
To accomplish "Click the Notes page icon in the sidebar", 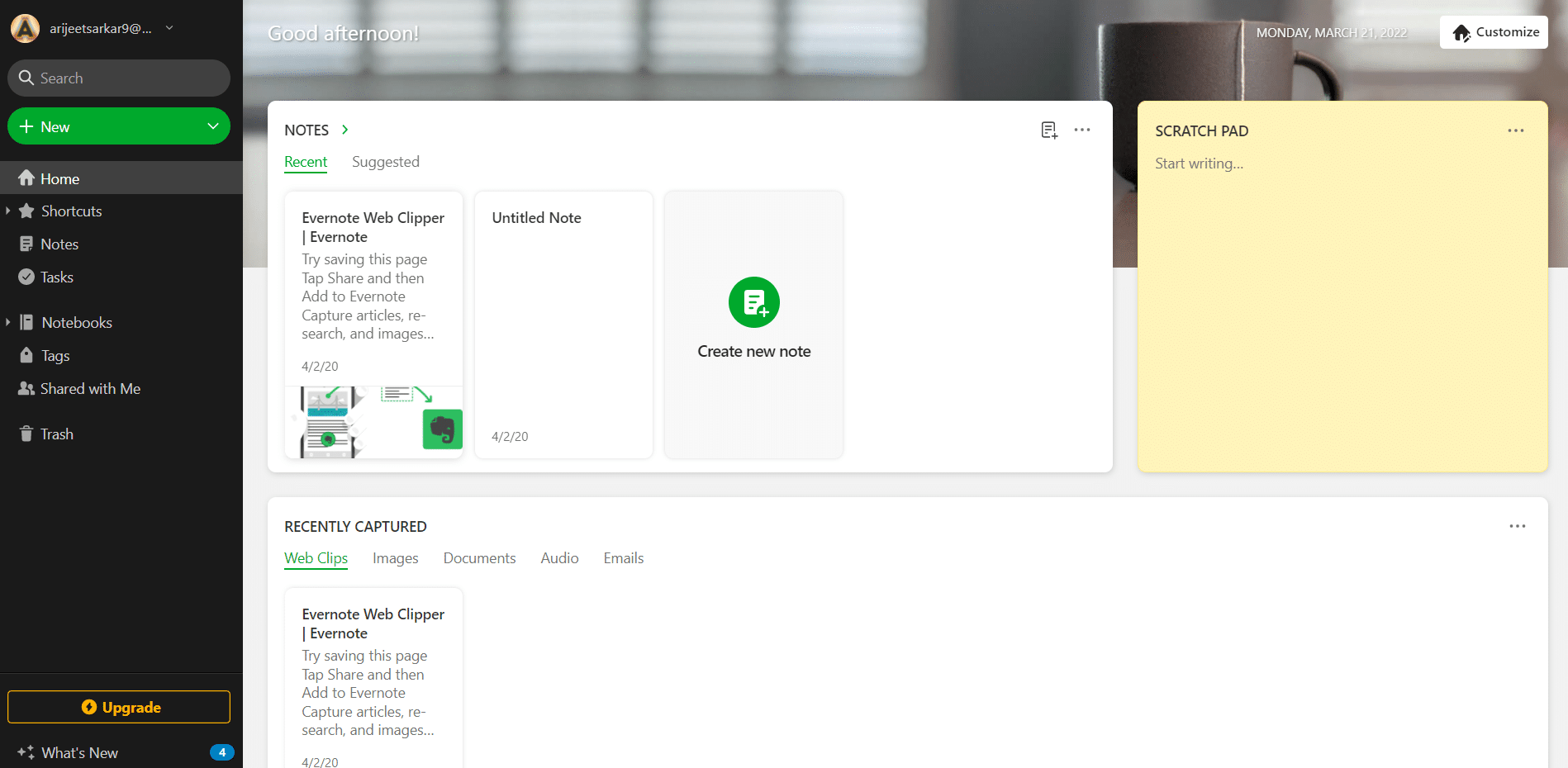I will click(26, 244).
